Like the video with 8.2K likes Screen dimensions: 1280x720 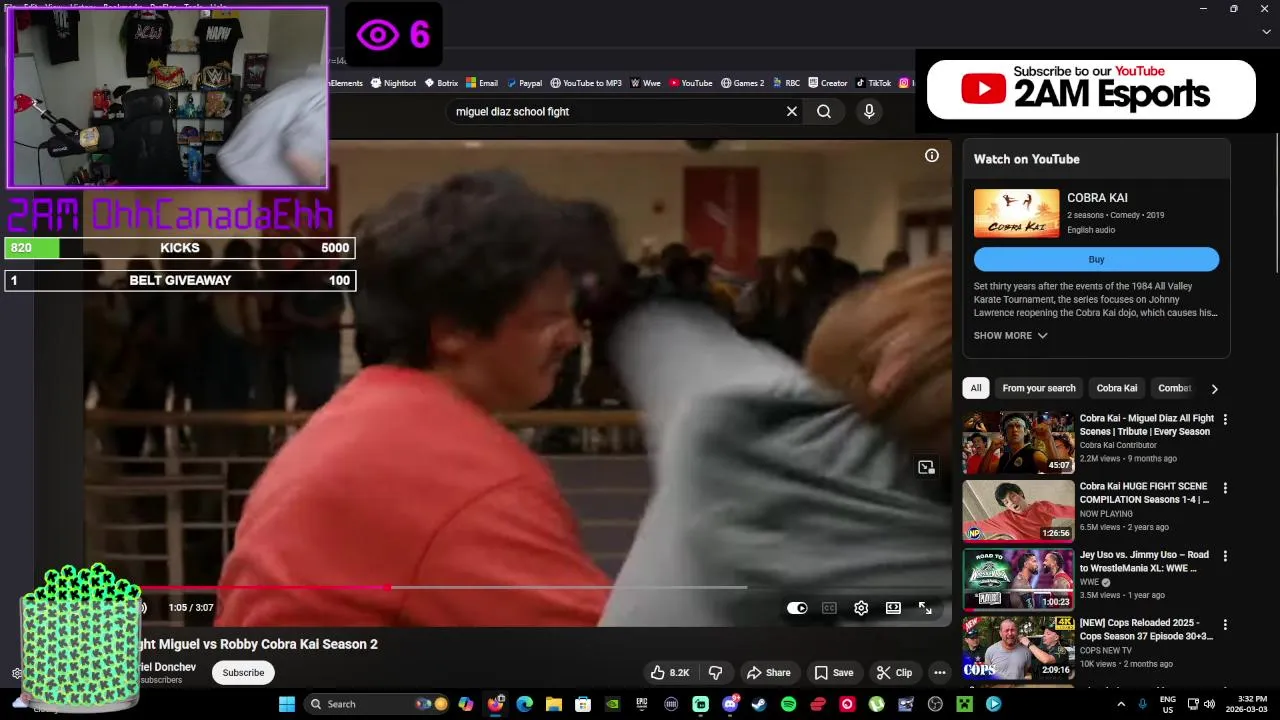pos(670,673)
